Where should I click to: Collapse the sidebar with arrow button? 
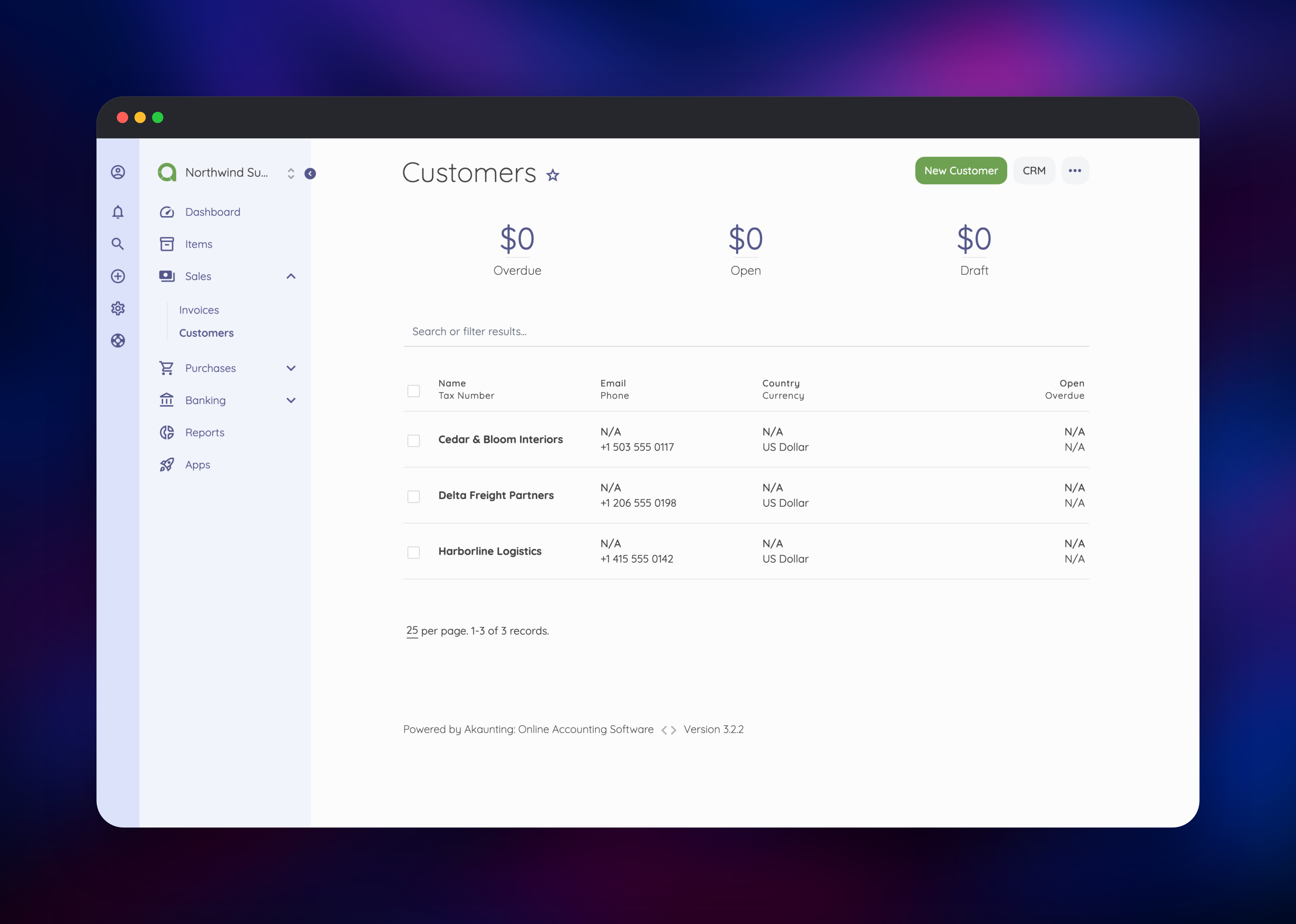coord(310,174)
